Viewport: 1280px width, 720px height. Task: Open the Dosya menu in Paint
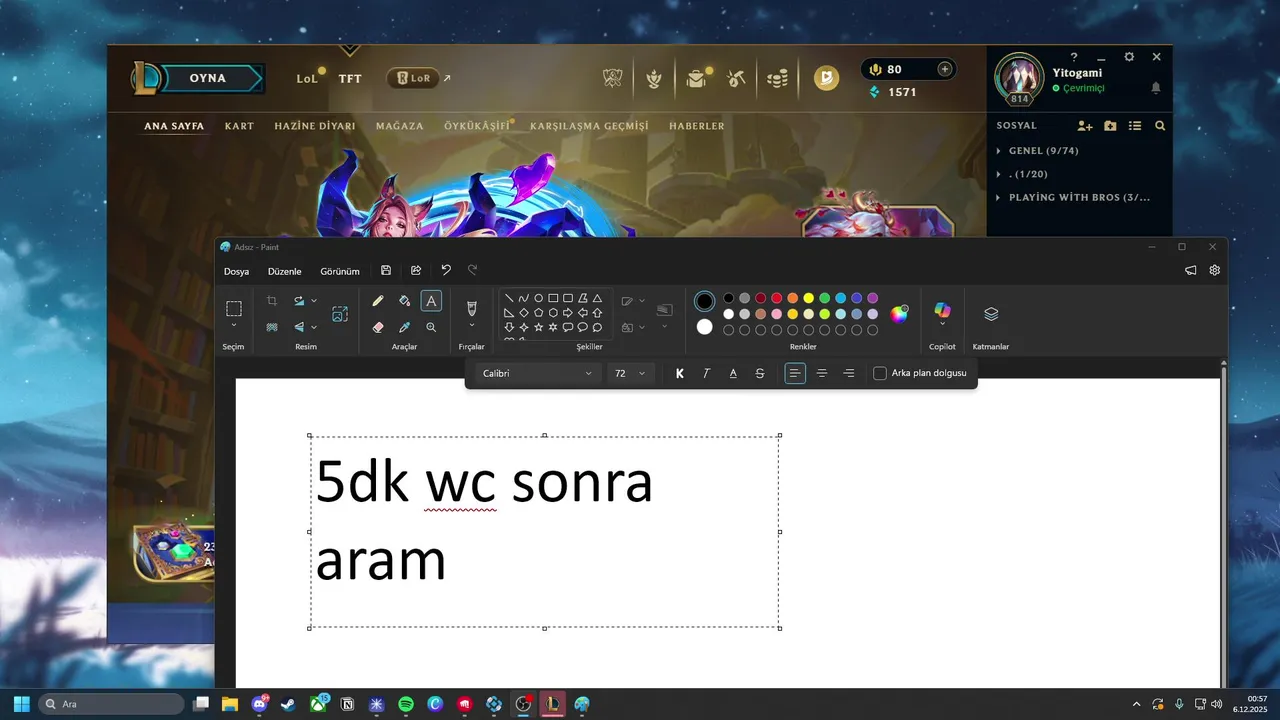pyautogui.click(x=237, y=271)
